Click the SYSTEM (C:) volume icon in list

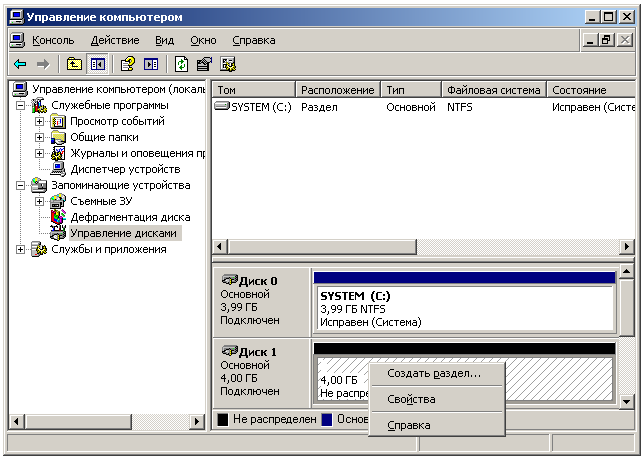pyautogui.click(x=222, y=106)
